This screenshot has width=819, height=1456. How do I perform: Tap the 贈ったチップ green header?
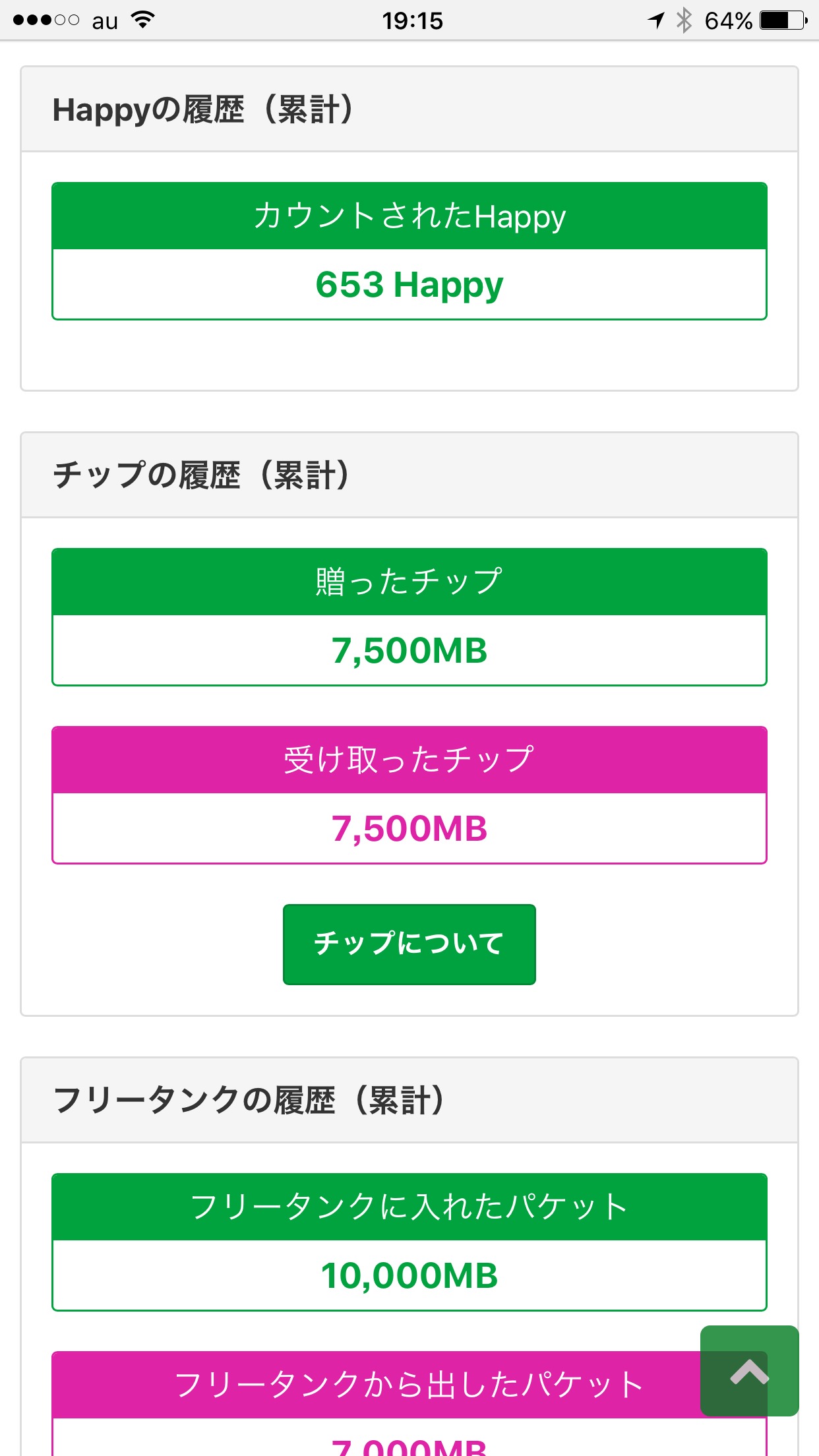coord(409,582)
